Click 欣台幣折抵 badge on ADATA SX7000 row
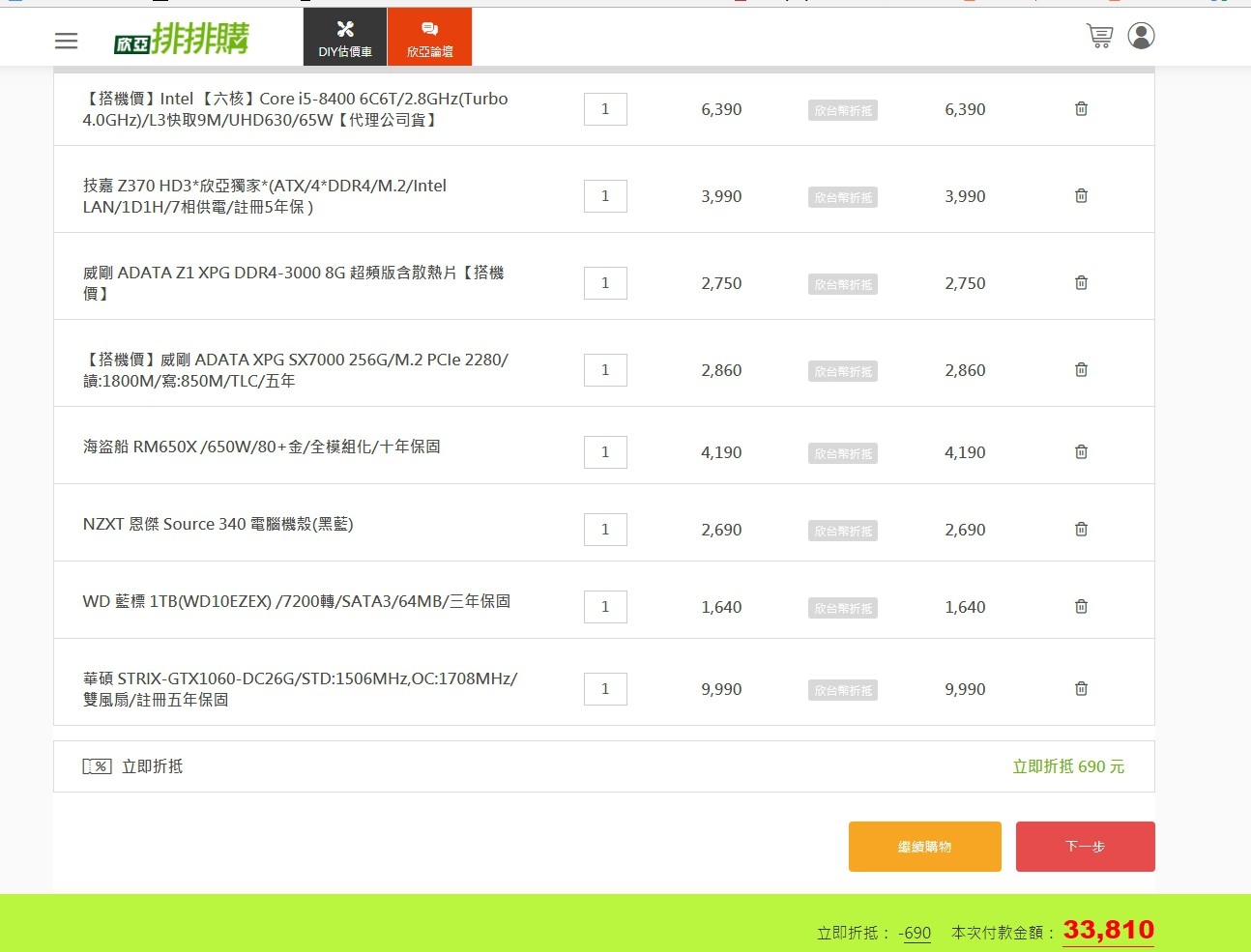This screenshot has height=952, width=1251. pyautogui.click(x=843, y=371)
